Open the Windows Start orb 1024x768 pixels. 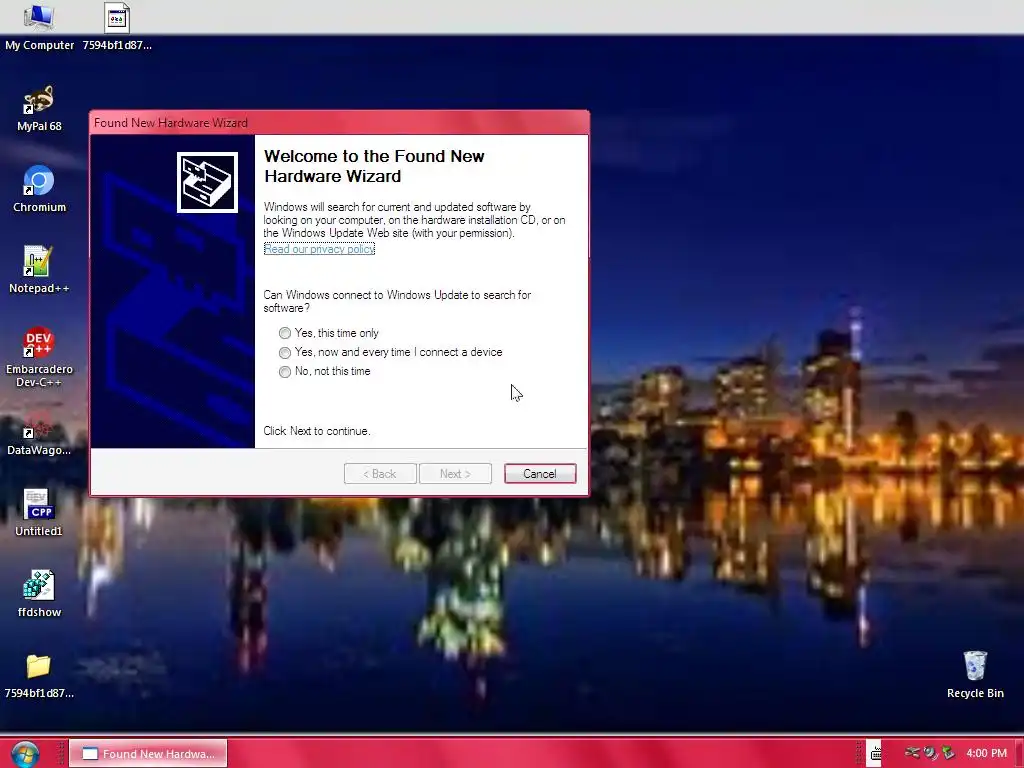25,754
